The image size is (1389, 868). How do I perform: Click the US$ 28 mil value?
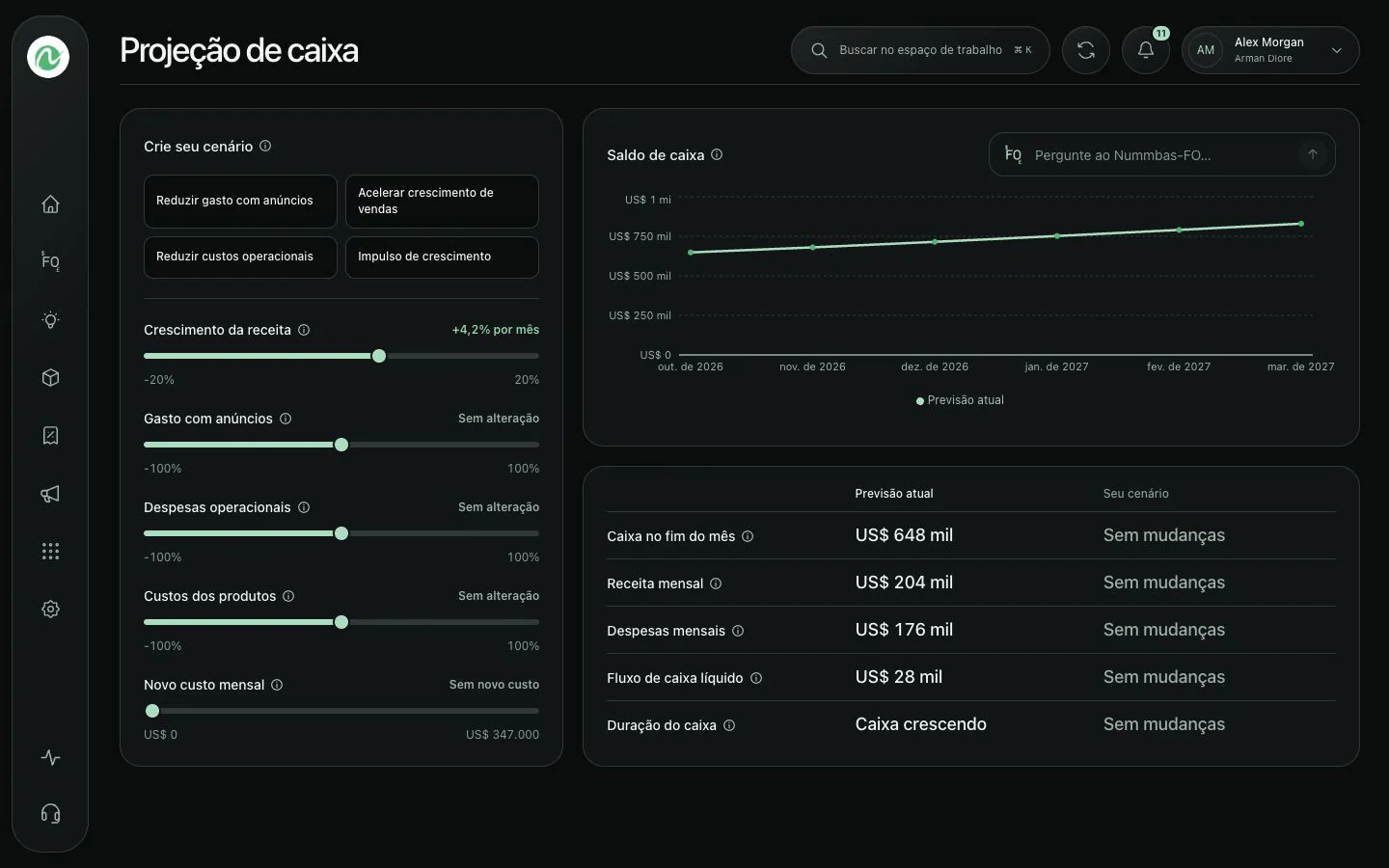pyautogui.click(x=899, y=677)
